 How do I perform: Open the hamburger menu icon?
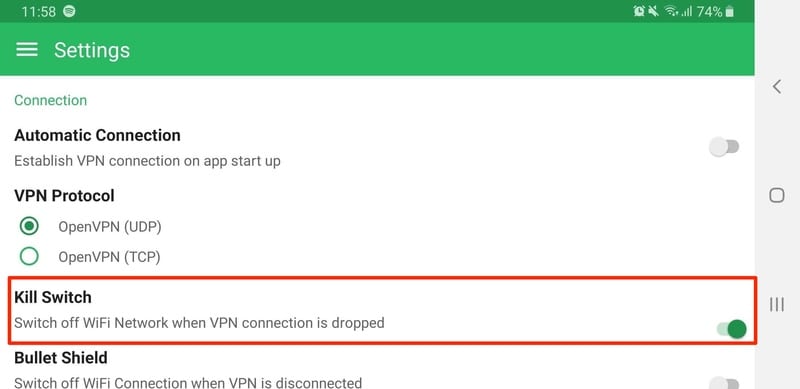[x=27, y=50]
